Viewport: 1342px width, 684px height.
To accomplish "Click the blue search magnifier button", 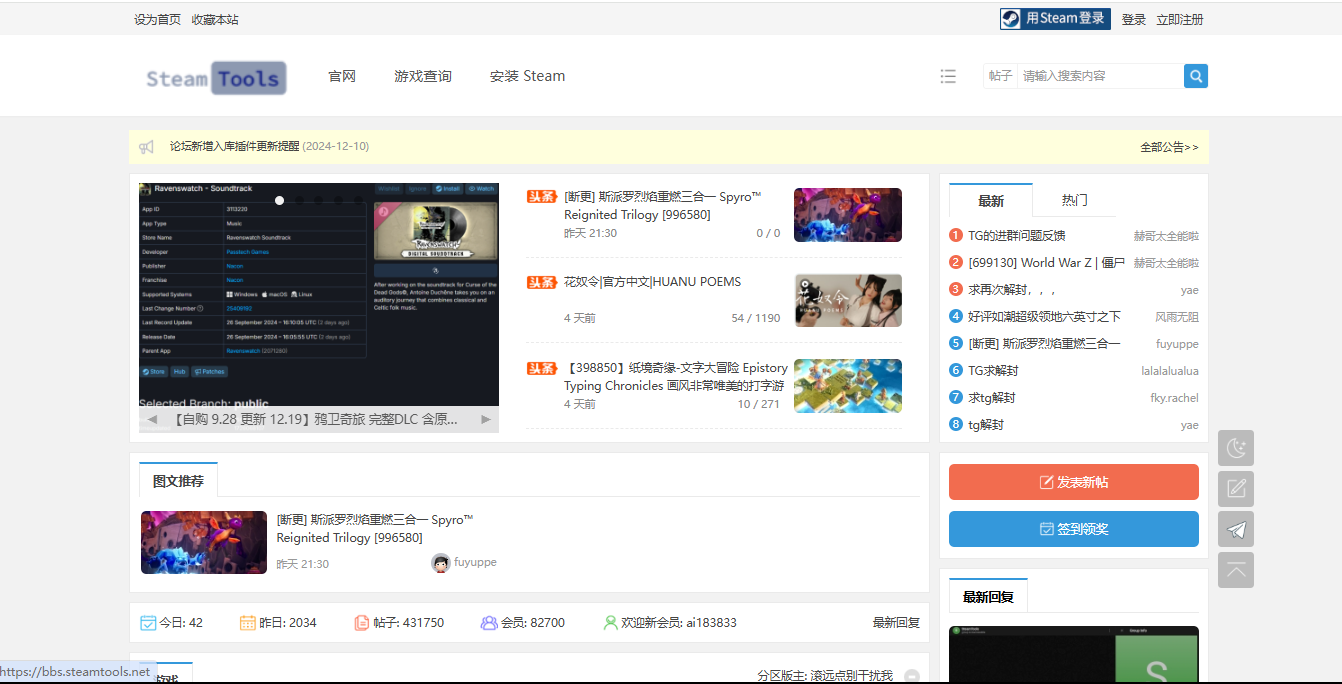I will point(1195,76).
